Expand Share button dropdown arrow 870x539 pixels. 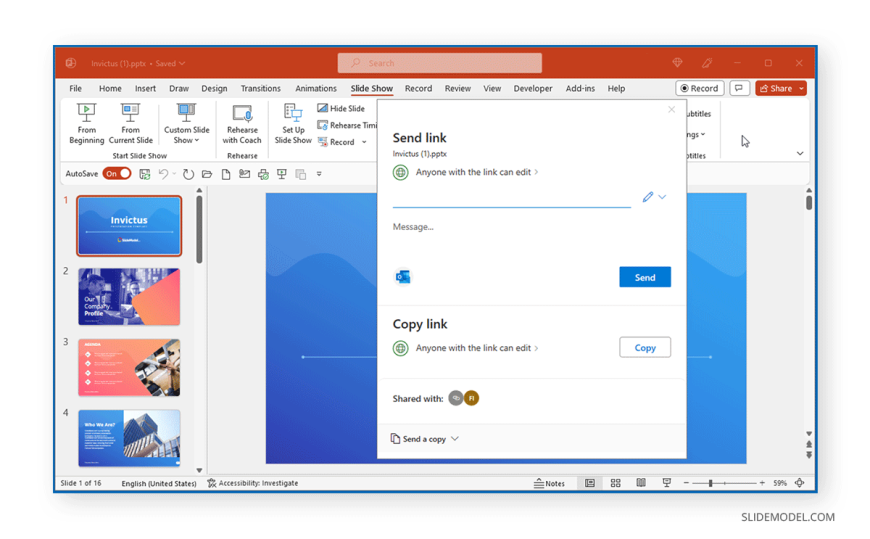801,88
